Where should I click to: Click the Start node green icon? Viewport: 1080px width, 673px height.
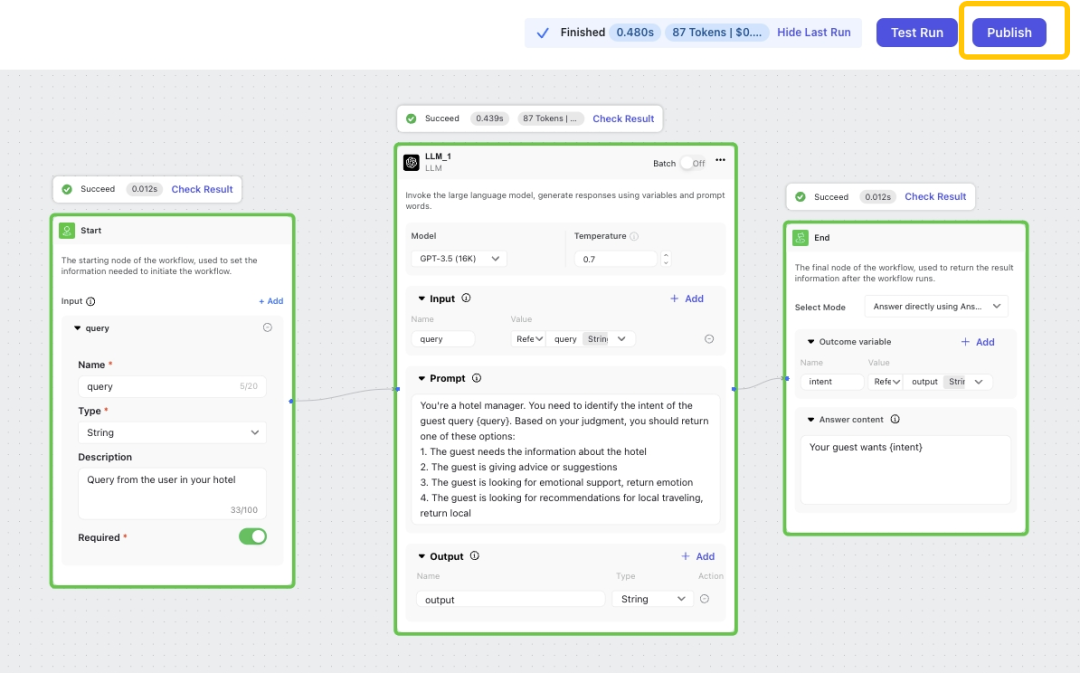click(x=67, y=231)
